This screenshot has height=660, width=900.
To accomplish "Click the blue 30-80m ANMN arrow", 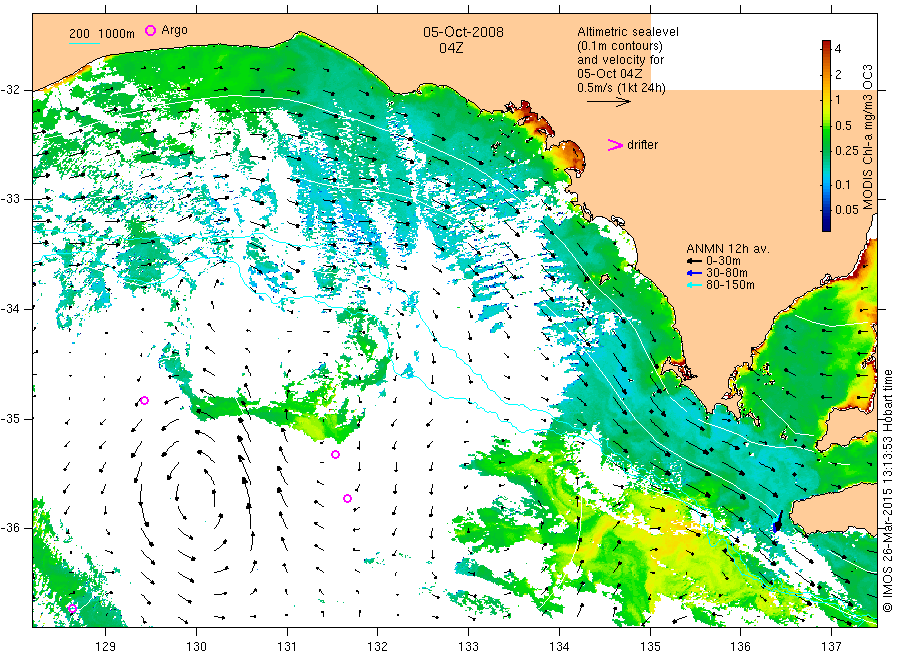I will [695, 273].
